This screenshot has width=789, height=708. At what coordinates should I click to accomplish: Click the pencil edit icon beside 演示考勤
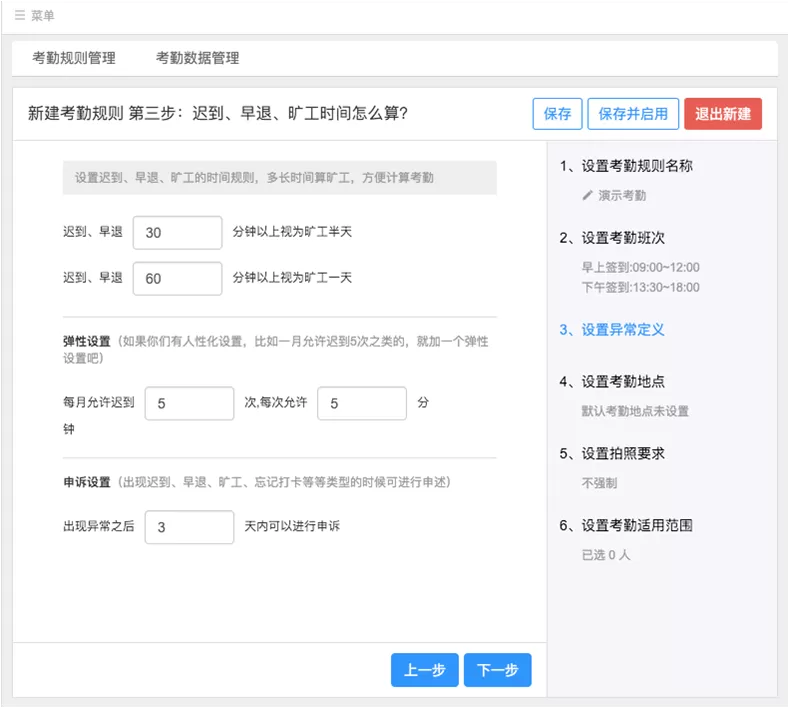587,195
